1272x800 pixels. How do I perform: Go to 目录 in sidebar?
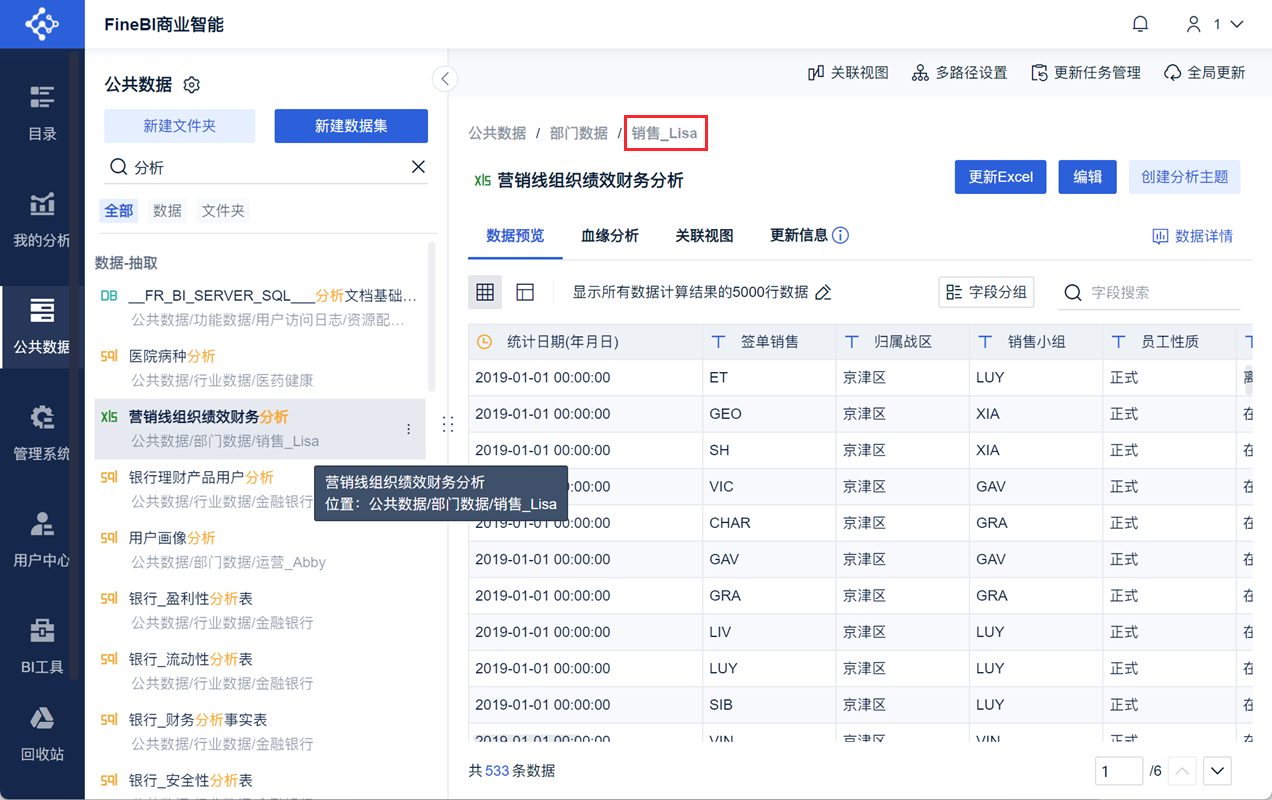(x=42, y=112)
